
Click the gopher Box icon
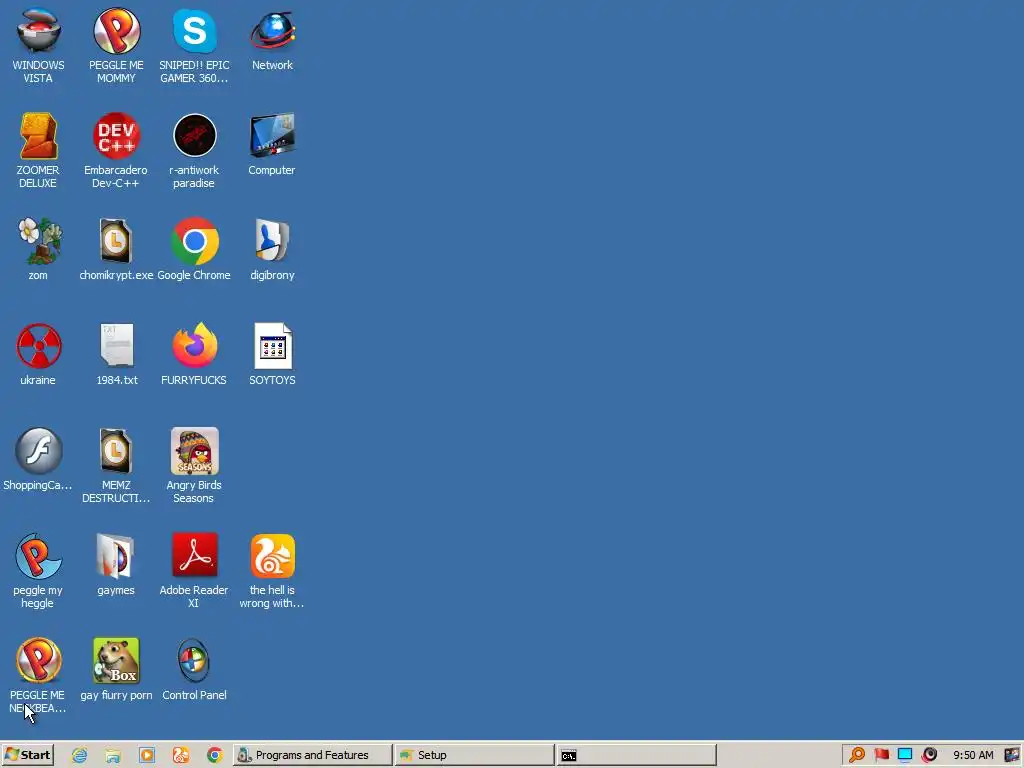coord(116,661)
